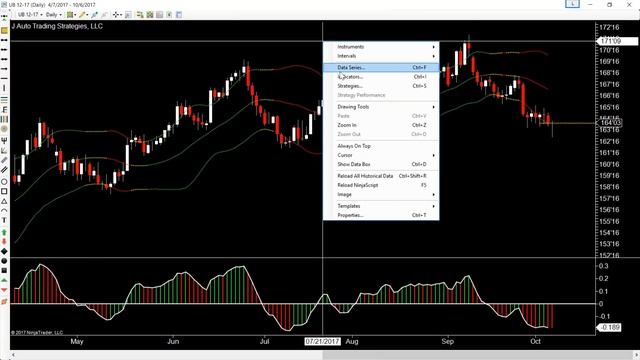Screen dimensions: 640x360
Task: Click the yellow highlighted tool in left toolbar
Action: click(x=4, y=31)
